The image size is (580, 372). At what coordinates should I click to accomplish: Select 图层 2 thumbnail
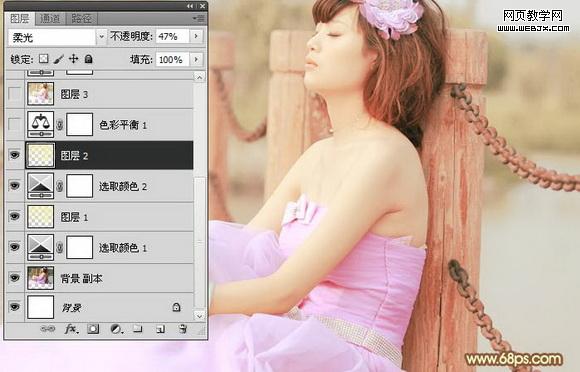tap(41, 155)
